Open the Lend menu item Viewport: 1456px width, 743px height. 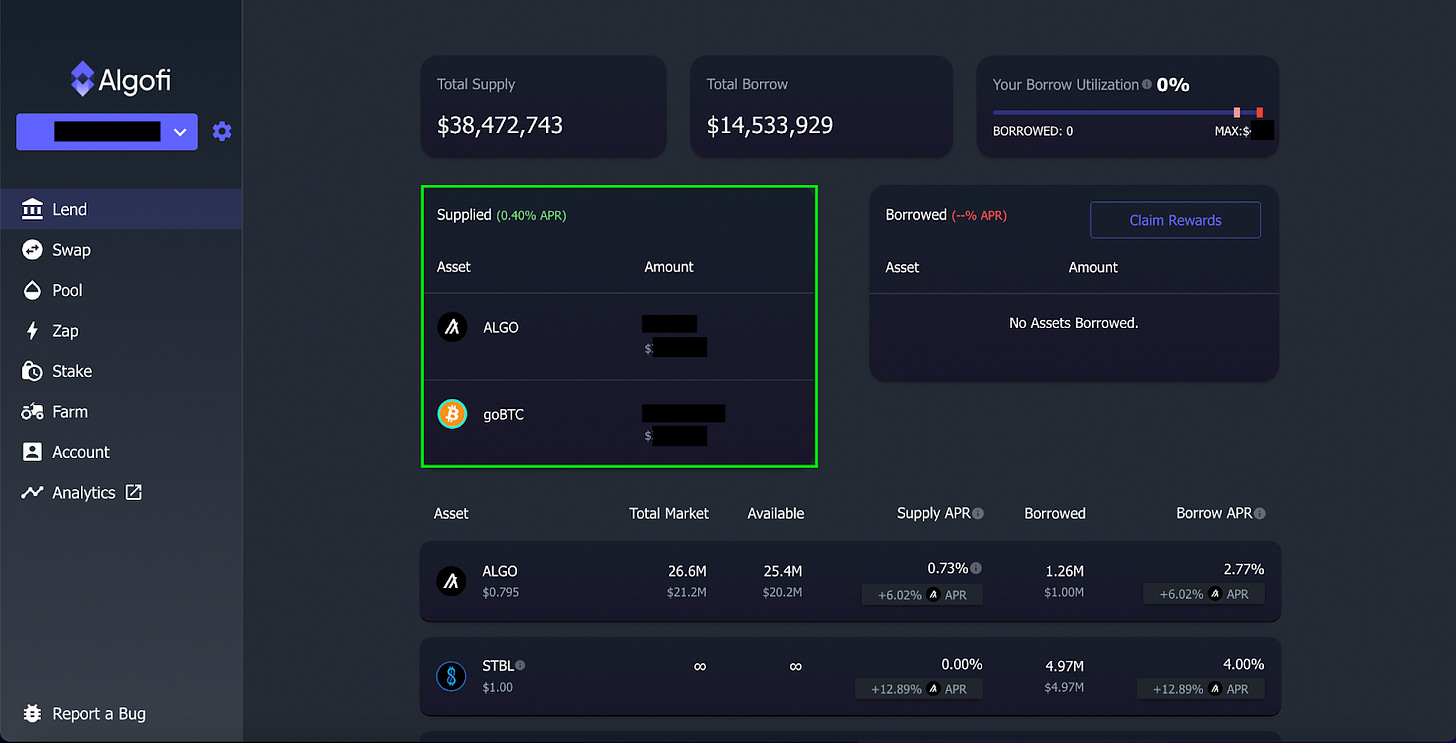(x=121, y=209)
